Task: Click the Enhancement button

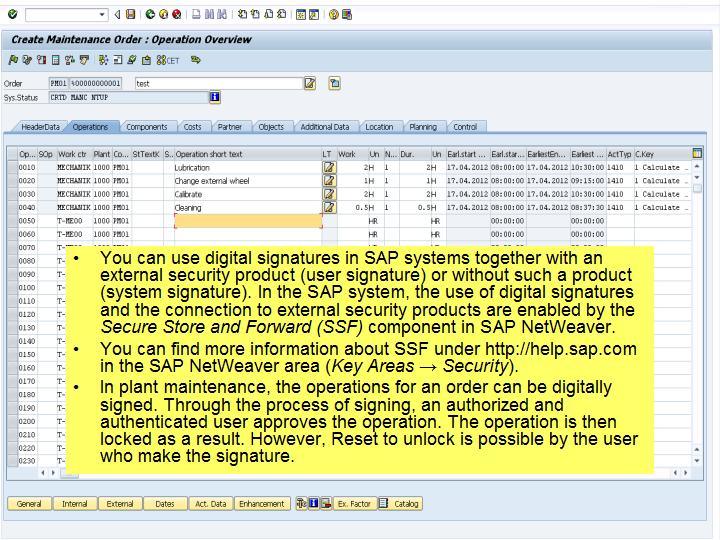Action: (262, 504)
